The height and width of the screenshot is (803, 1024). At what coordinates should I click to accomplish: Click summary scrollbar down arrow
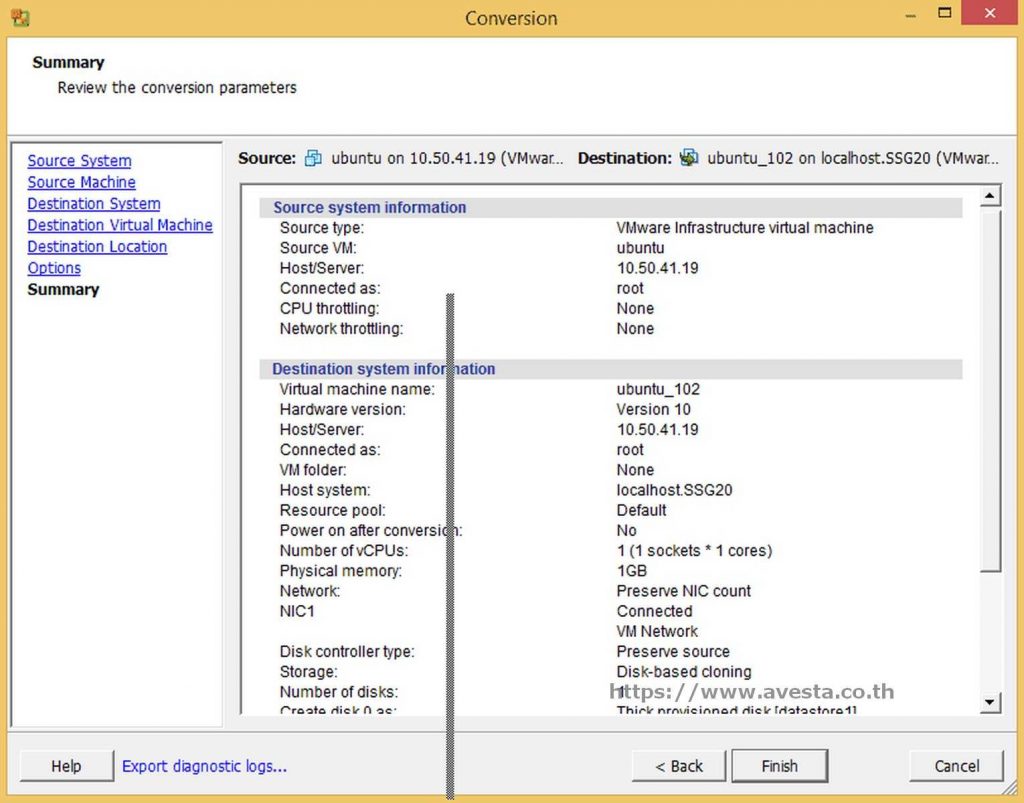coord(990,702)
